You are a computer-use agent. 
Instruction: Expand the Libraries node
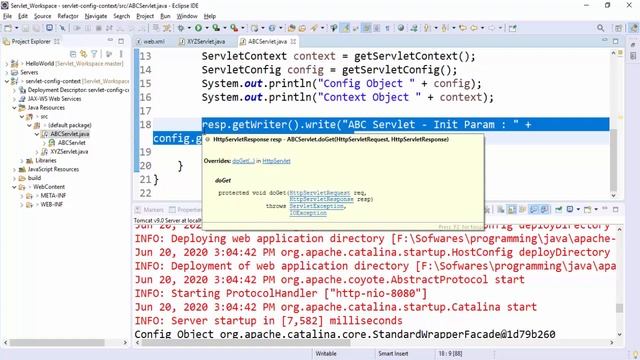(22, 160)
